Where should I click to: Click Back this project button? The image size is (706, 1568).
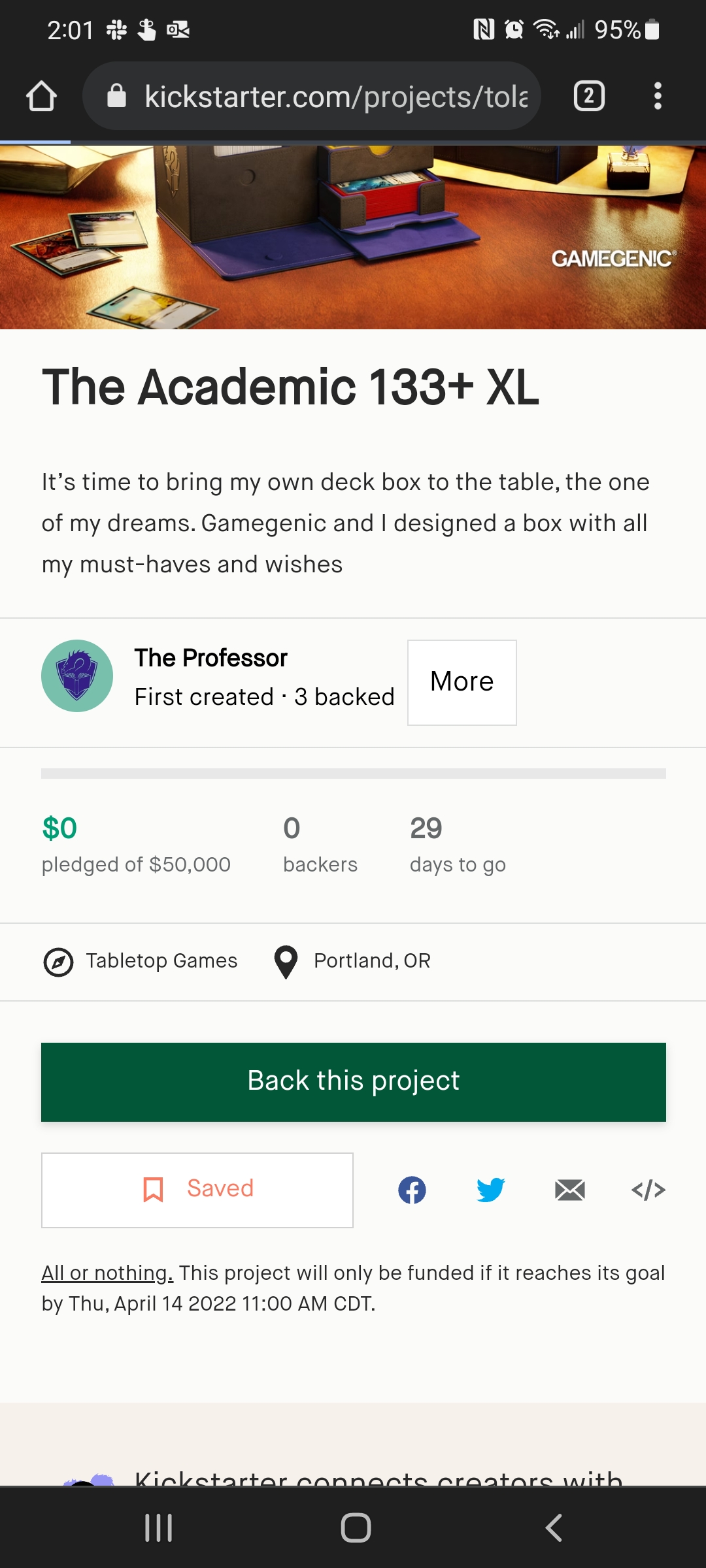pyautogui.click(x=354, y=1082)
